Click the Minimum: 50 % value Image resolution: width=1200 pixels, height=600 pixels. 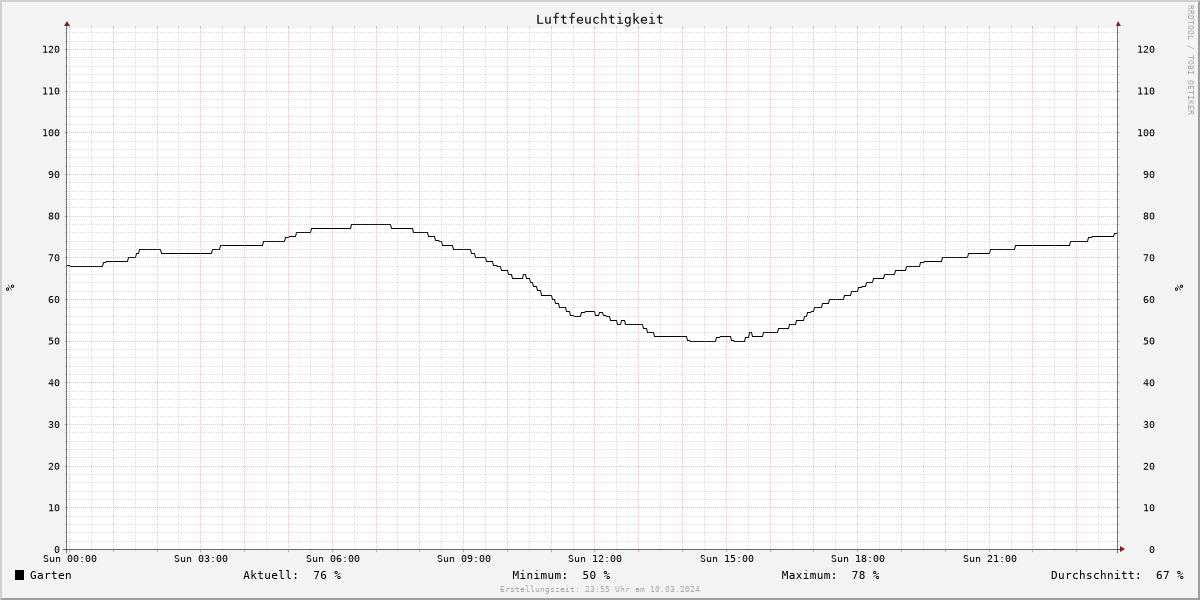[x=561, y=575]
